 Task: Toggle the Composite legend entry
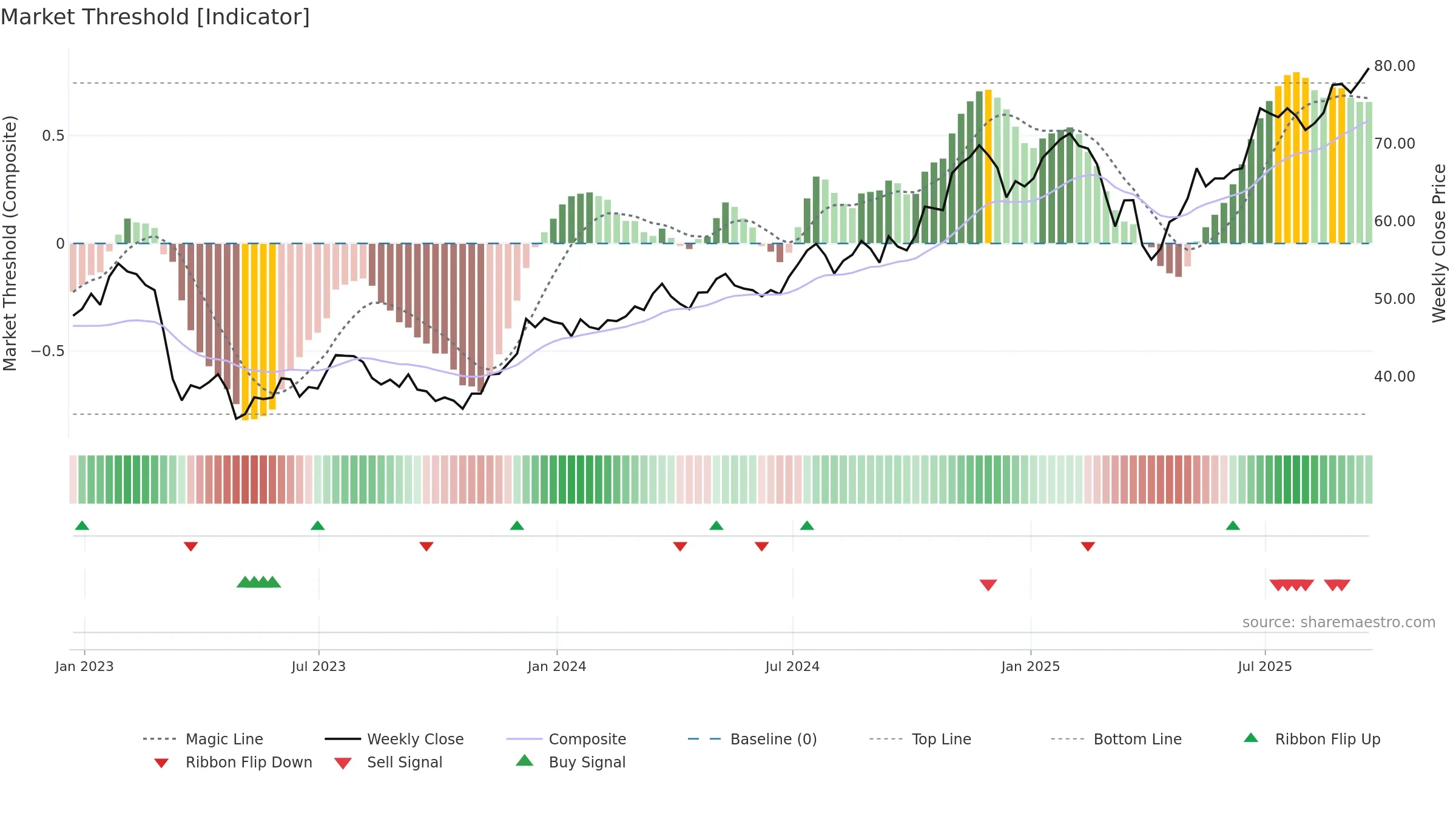(x=566, y=739)
